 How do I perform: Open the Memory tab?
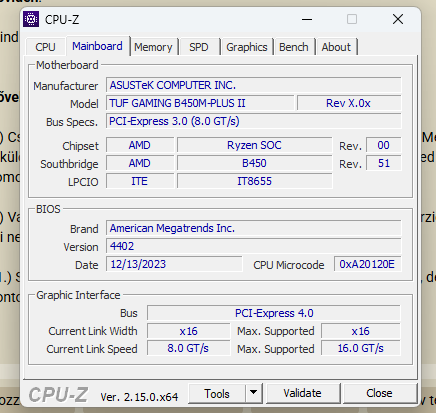153,47
